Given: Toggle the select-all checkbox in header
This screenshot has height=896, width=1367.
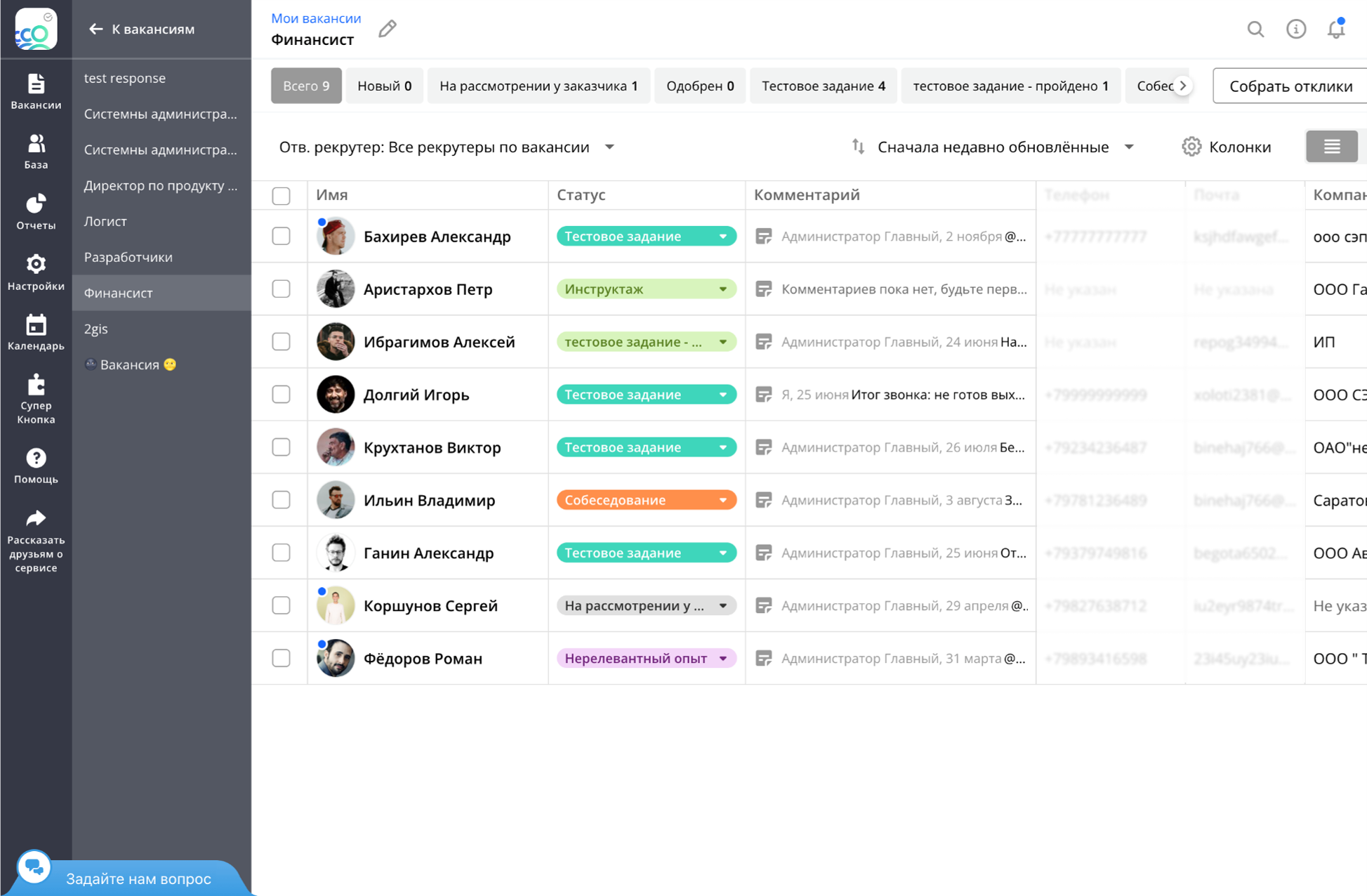Looking at the screenshot, I should (x=281, y=196).
